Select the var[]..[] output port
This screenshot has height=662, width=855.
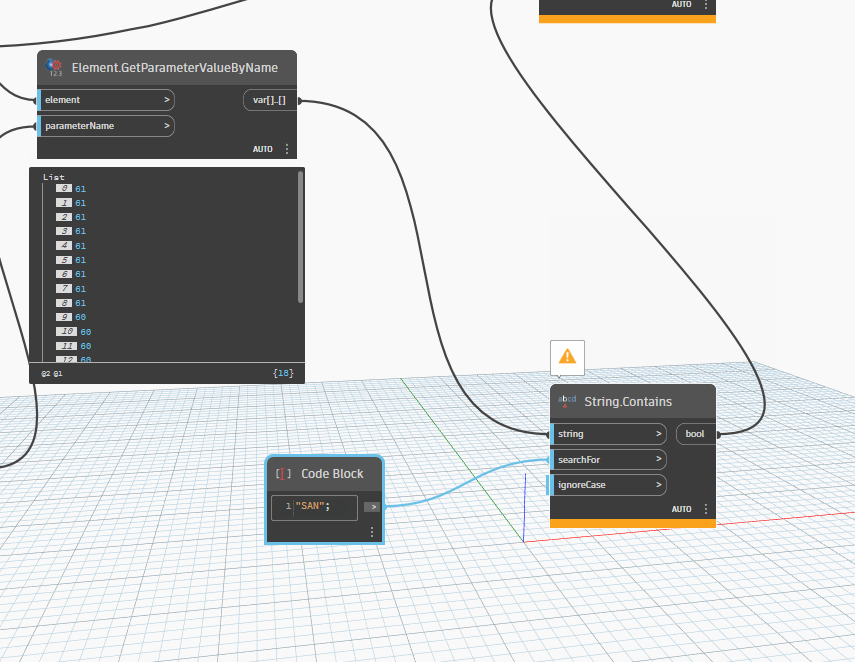[269, 101]
